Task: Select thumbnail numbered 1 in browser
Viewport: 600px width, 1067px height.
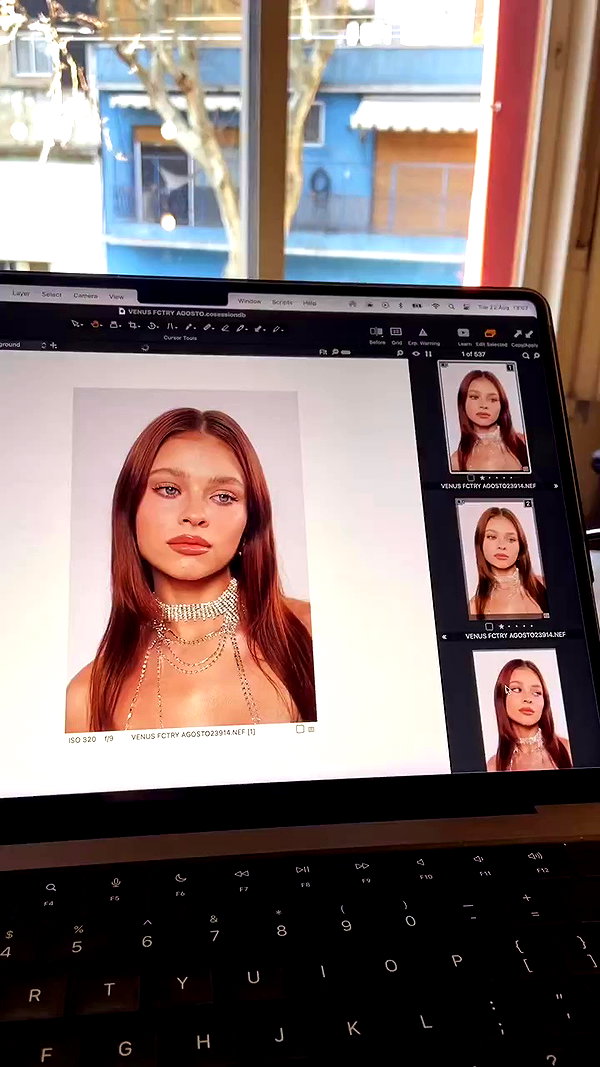Action: (484, 417)
